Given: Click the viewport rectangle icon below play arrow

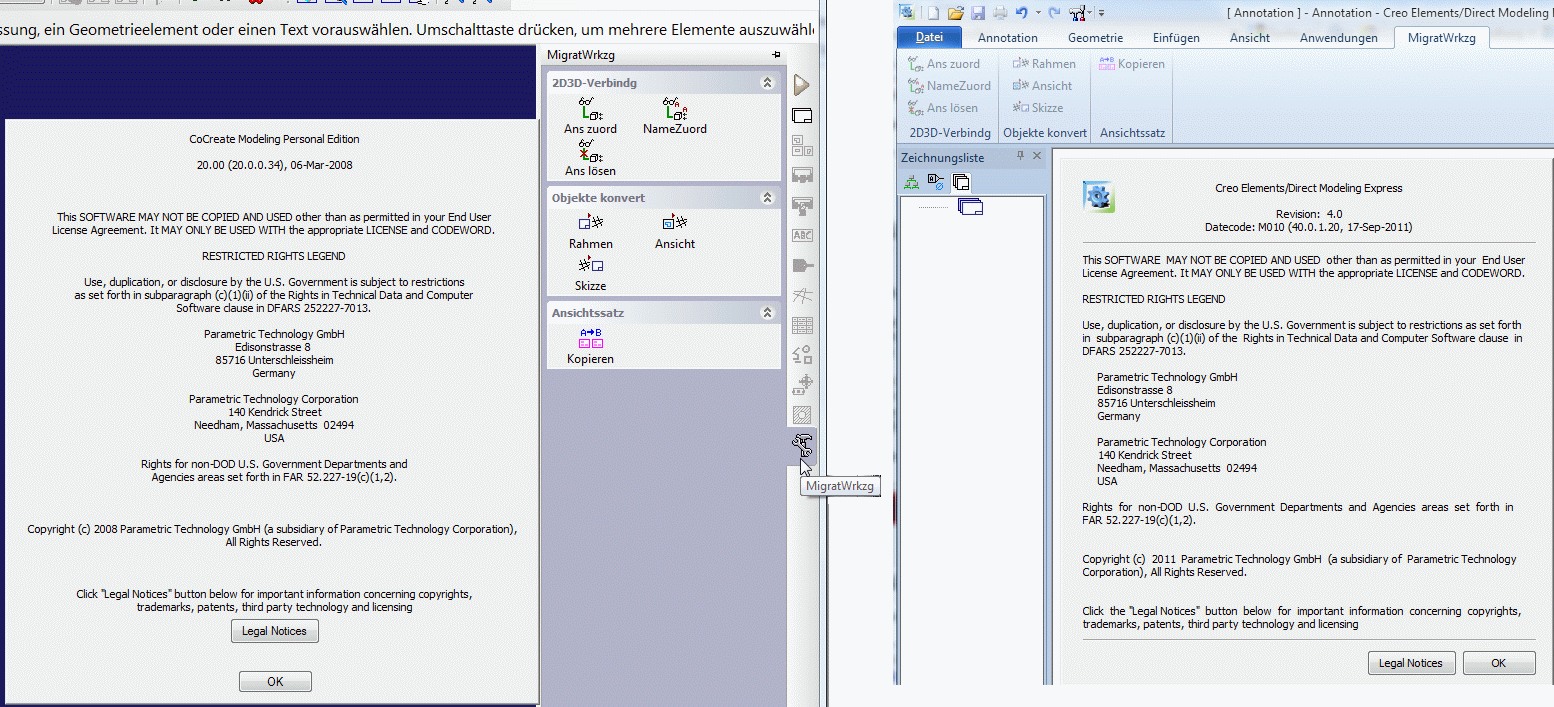Looking at the screenshot, I should click(x=802, y=116).
